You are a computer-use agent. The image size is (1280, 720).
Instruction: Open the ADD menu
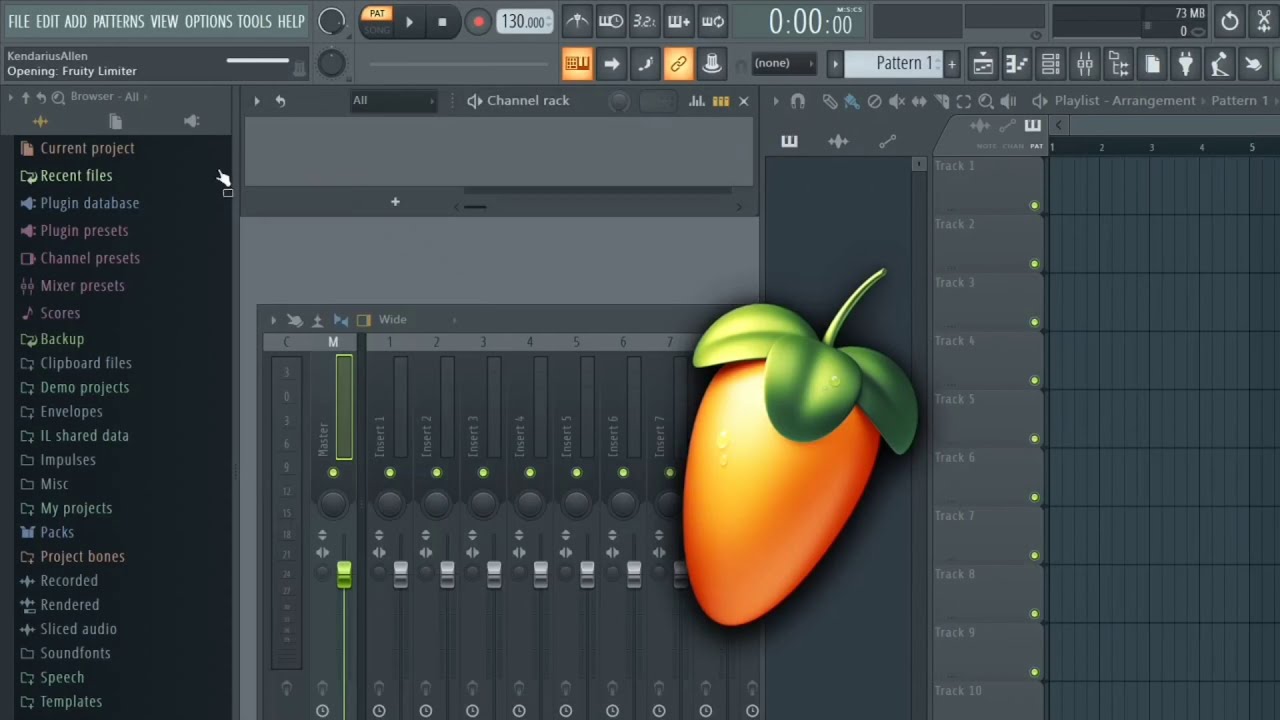tap(76, 21)
